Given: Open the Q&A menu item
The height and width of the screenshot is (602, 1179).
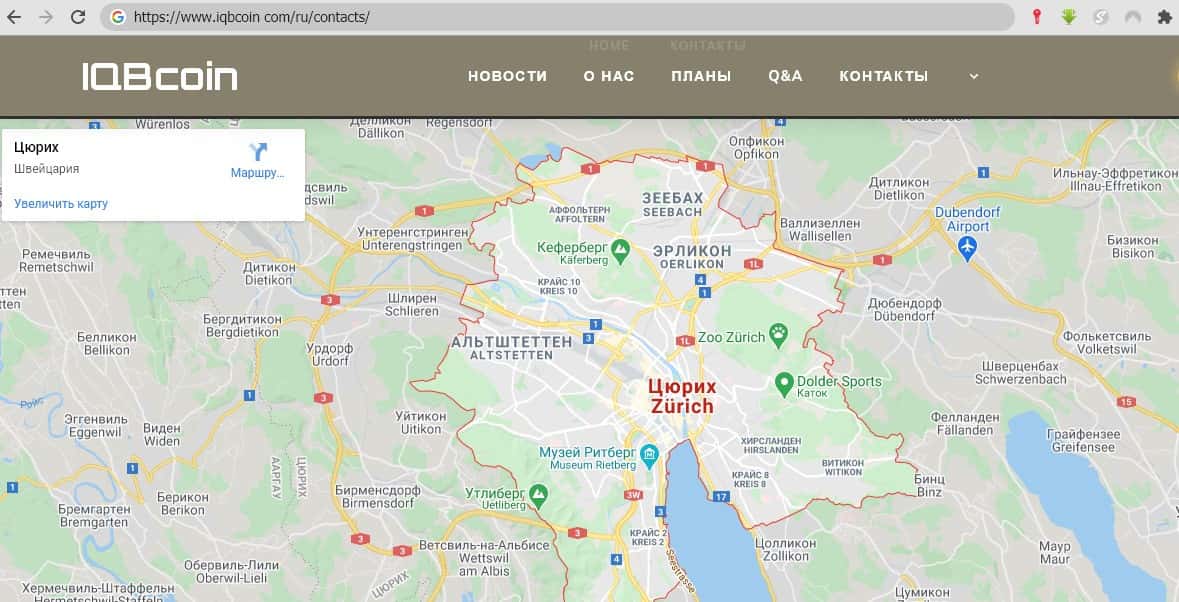Looking at the screenshot, I should pos(786,76).
